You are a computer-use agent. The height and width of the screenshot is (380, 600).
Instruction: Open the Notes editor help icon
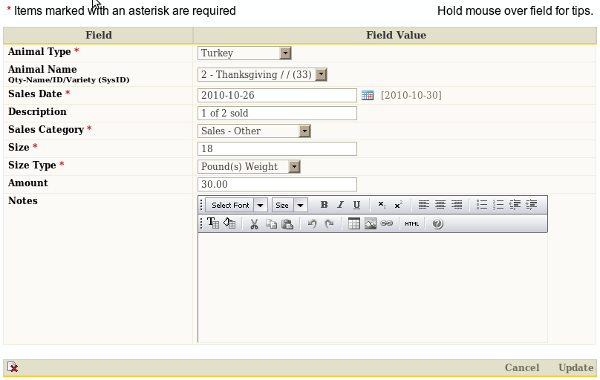438,223
